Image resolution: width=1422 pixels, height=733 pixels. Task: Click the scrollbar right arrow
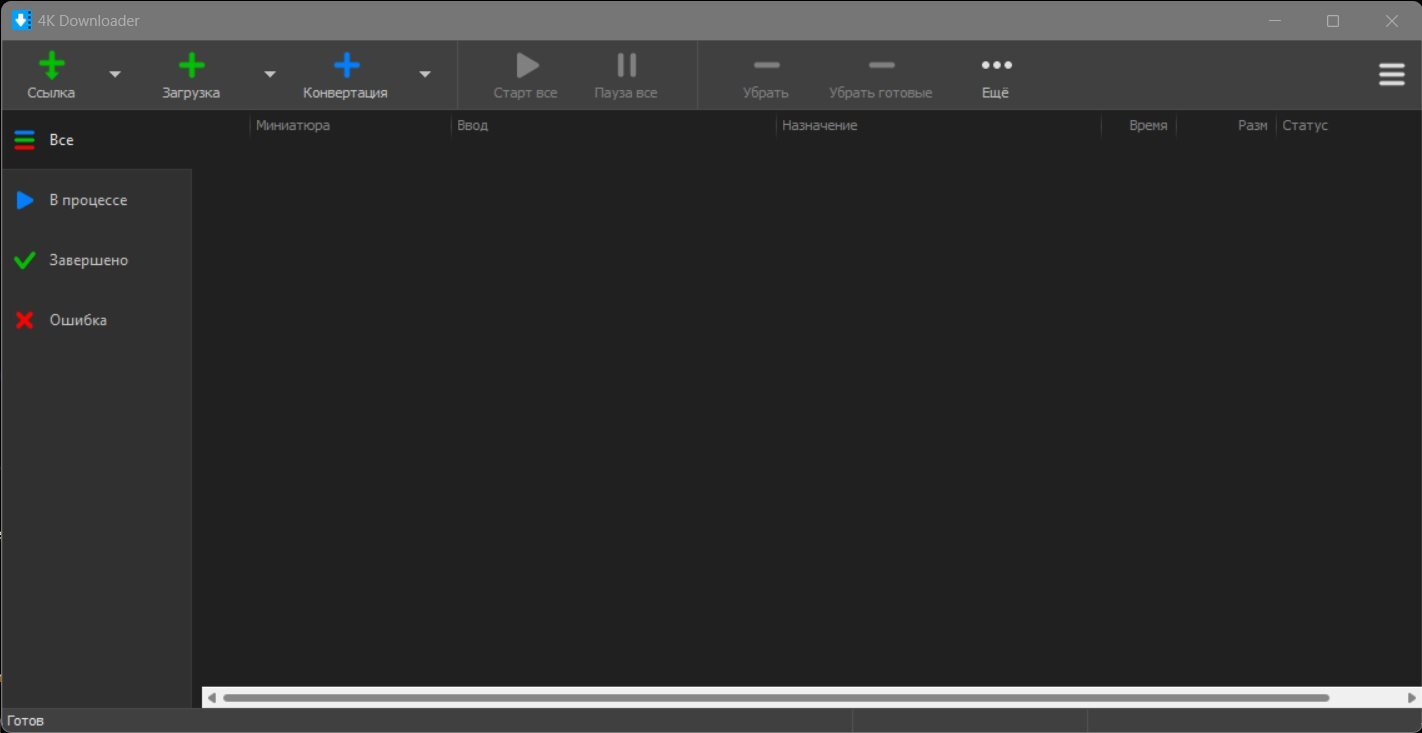pyautogui.click(x=1412, y=698)
